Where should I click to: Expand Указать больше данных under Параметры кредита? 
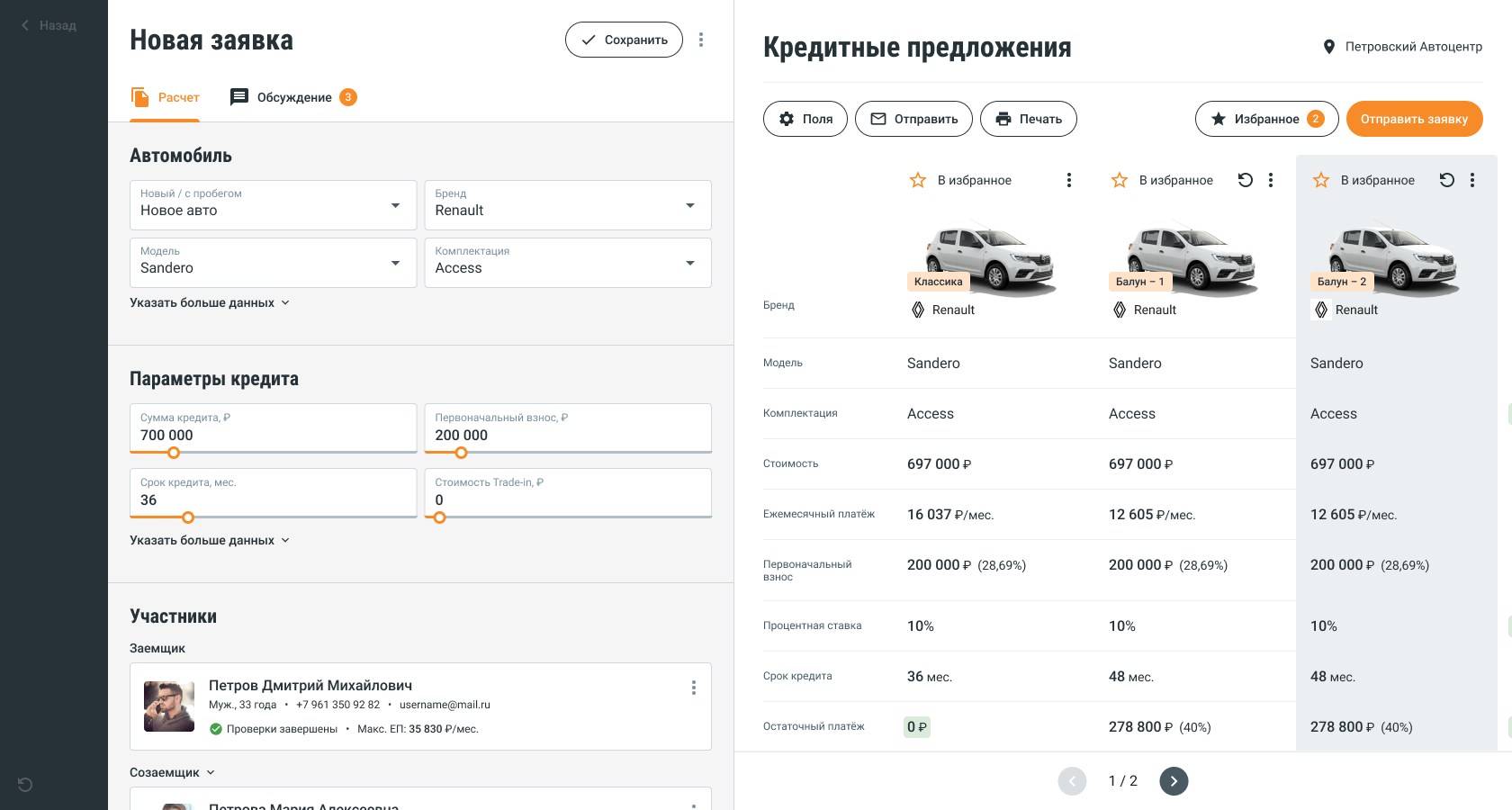(210, 540)
